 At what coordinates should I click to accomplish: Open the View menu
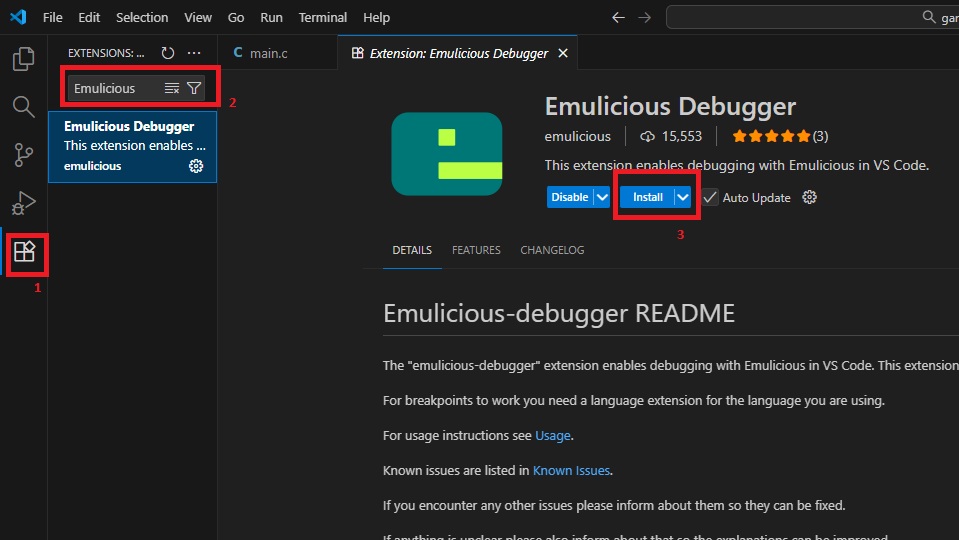tap(198, 18)
